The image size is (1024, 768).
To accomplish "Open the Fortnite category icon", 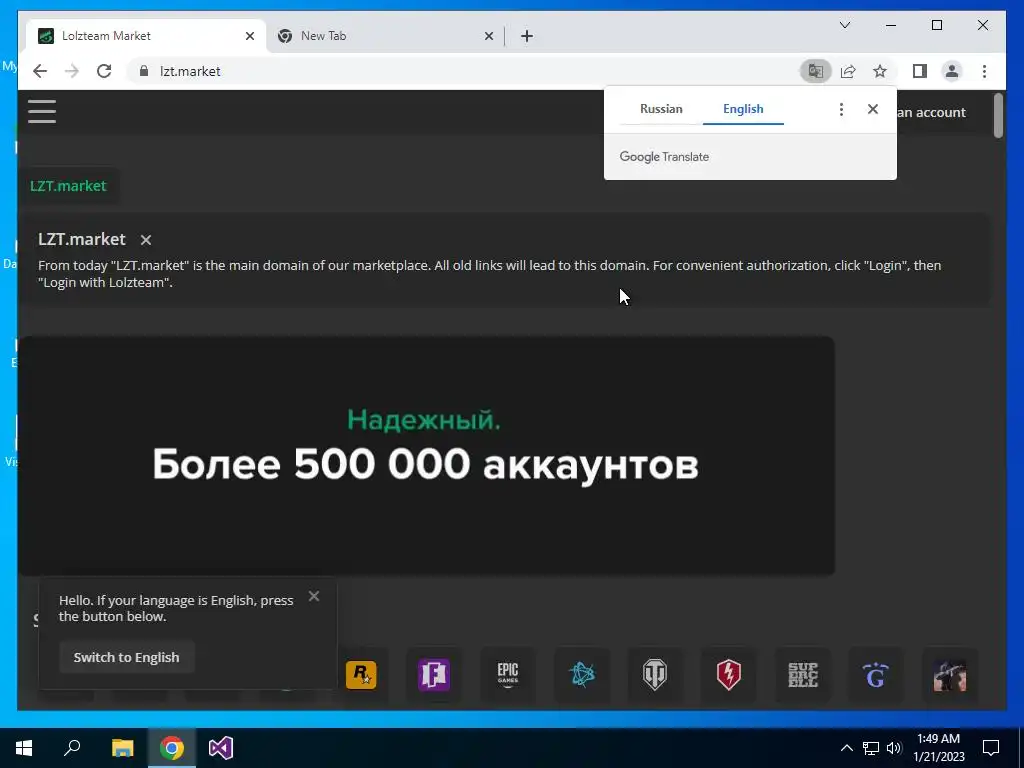I will coord(434,675).
